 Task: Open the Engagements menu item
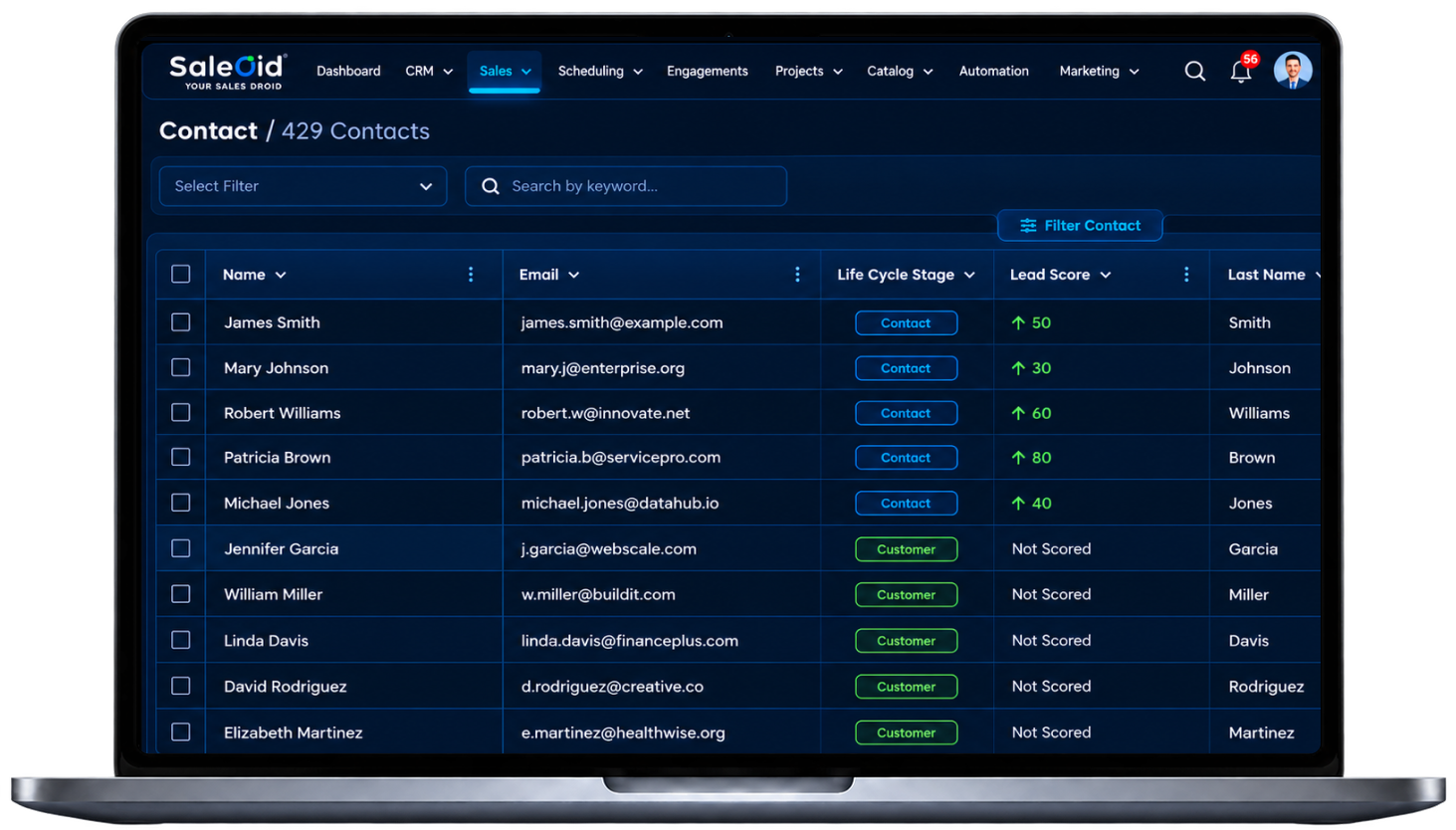[x=708, y=72]
